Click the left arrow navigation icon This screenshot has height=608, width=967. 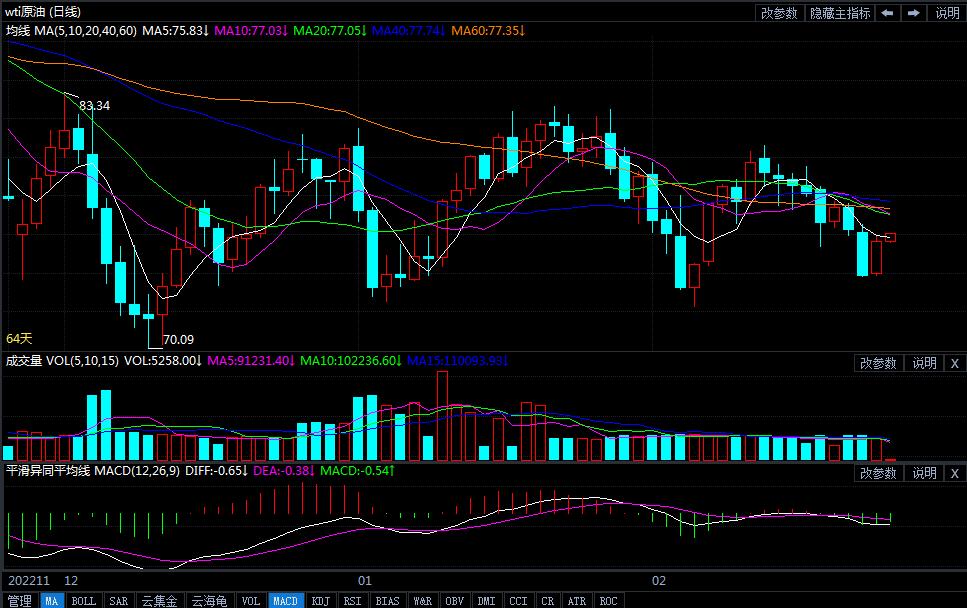coord(888,13)
